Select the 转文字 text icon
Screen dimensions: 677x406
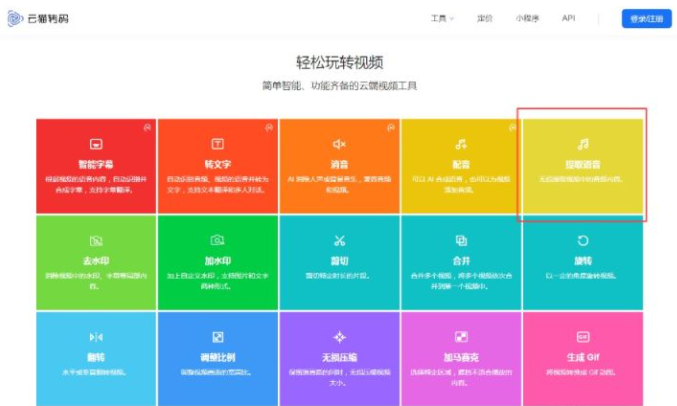click(x=217, y=144)
